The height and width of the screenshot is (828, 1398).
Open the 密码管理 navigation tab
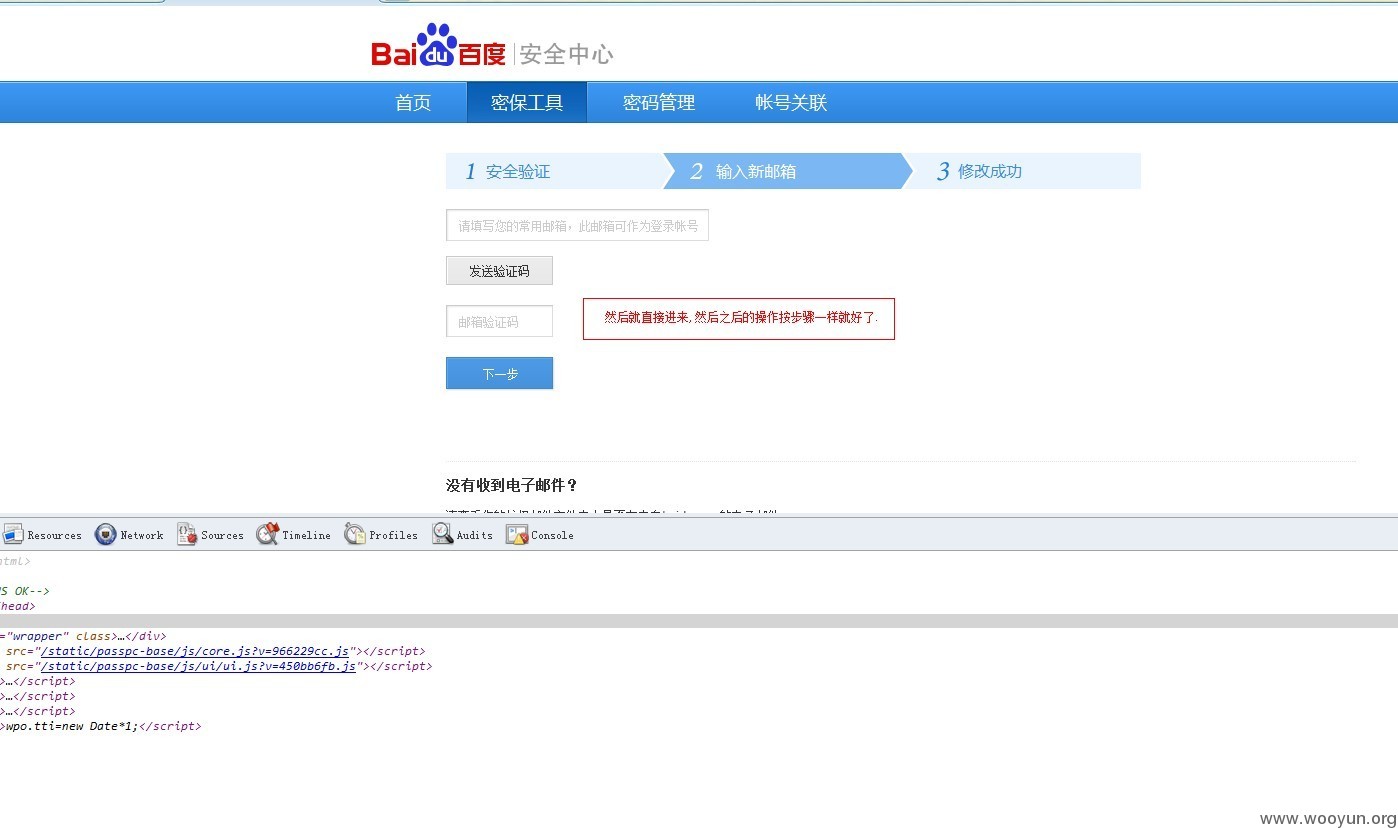tap(659, 102)
